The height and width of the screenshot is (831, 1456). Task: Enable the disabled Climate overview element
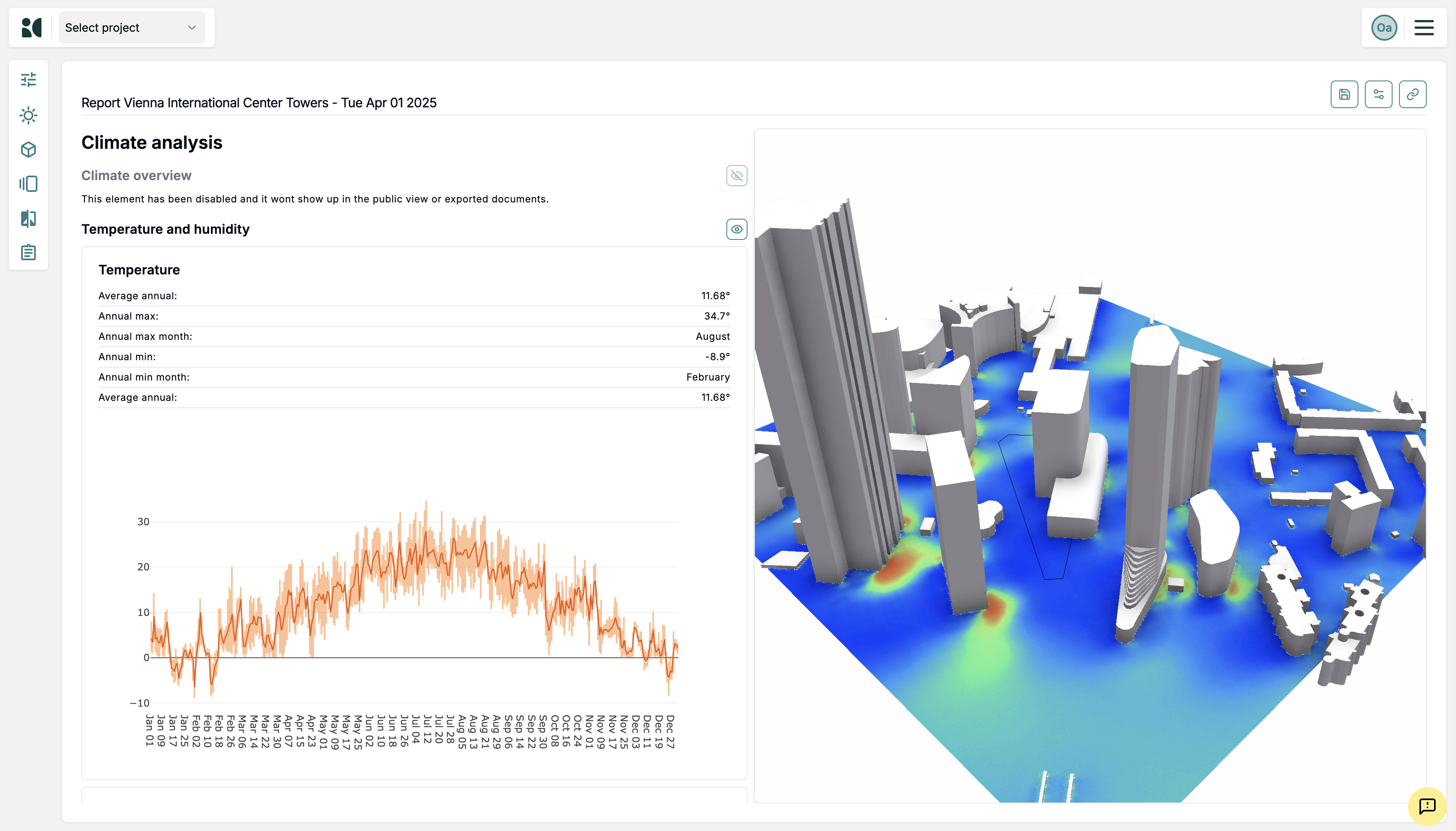[736, 176]
